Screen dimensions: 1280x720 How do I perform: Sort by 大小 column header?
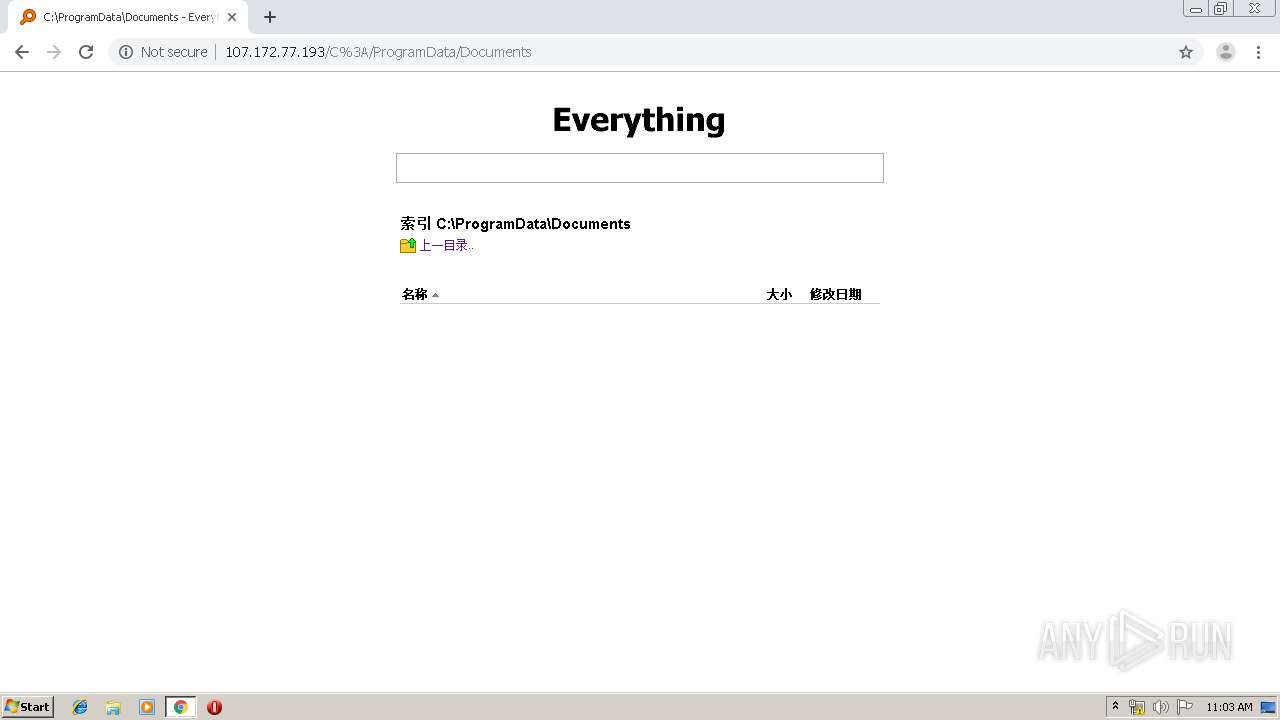[x=779, y=294]
